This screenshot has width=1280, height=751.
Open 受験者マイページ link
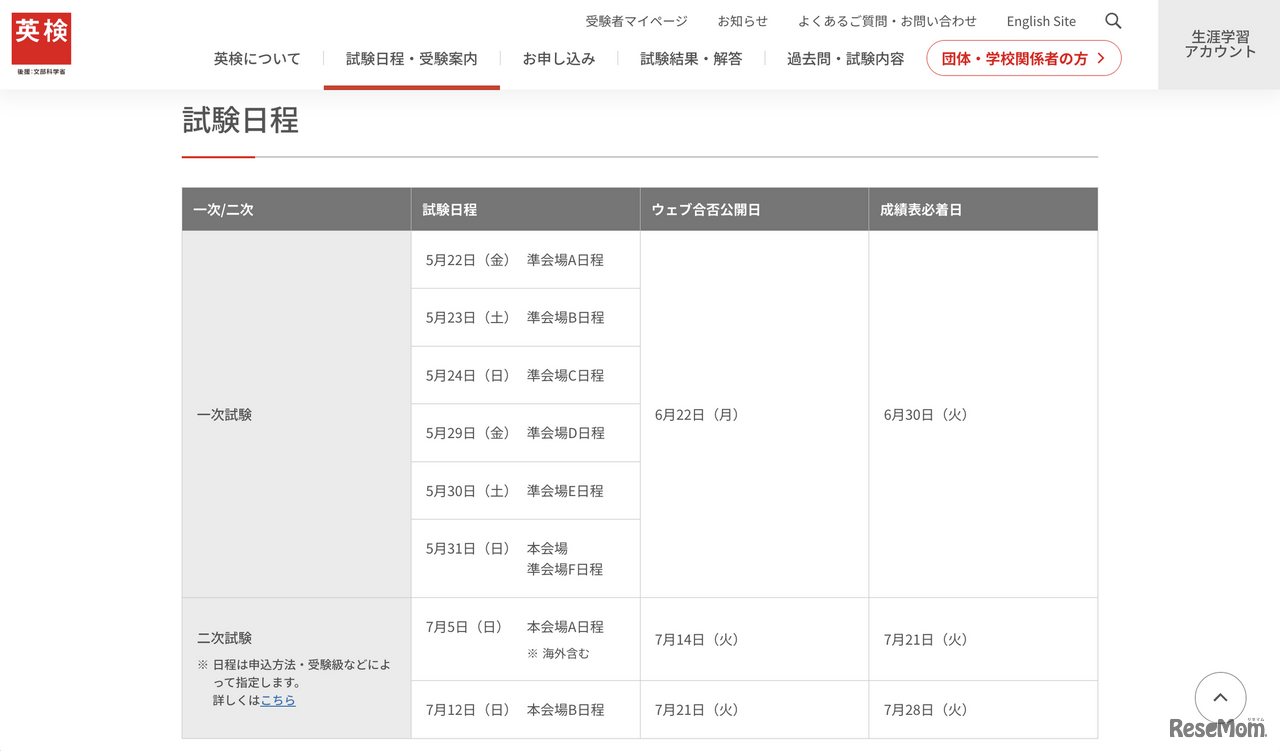pyautogui.click(x=636, y=21)
